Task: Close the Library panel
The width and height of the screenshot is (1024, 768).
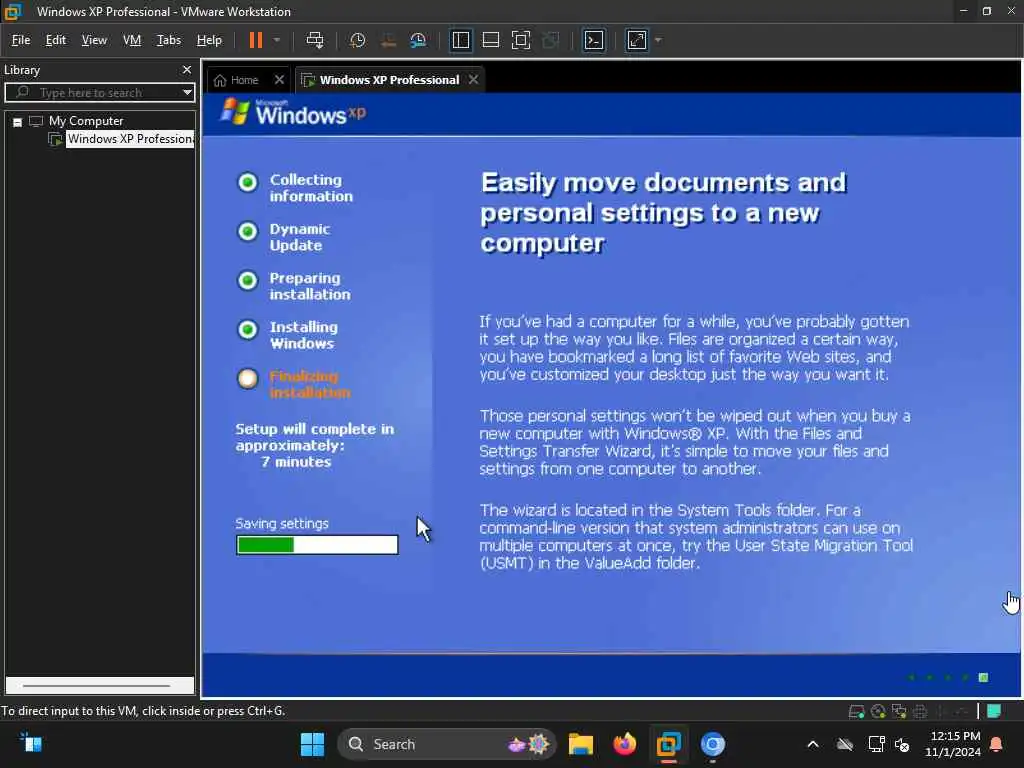Action: point(187,69)
